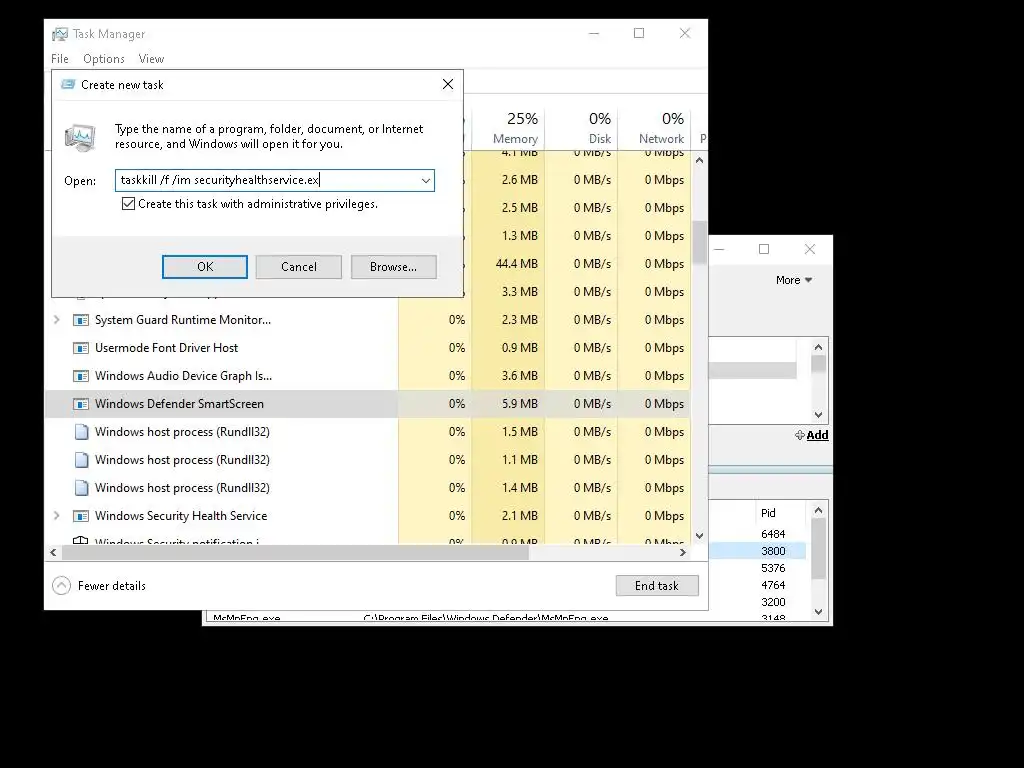1024x768 pixels.
Task: Click horizontal scroll right arrow in Task Manager
Action: tap(683, 552)
